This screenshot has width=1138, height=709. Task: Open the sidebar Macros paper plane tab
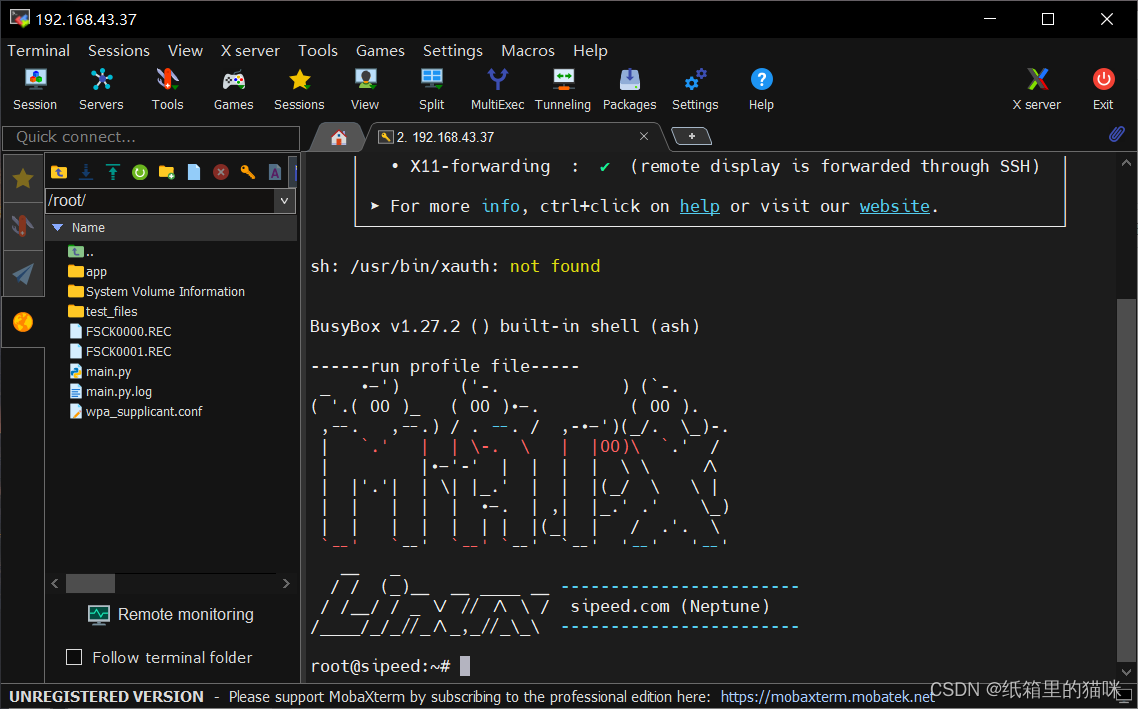coord(23,274)
